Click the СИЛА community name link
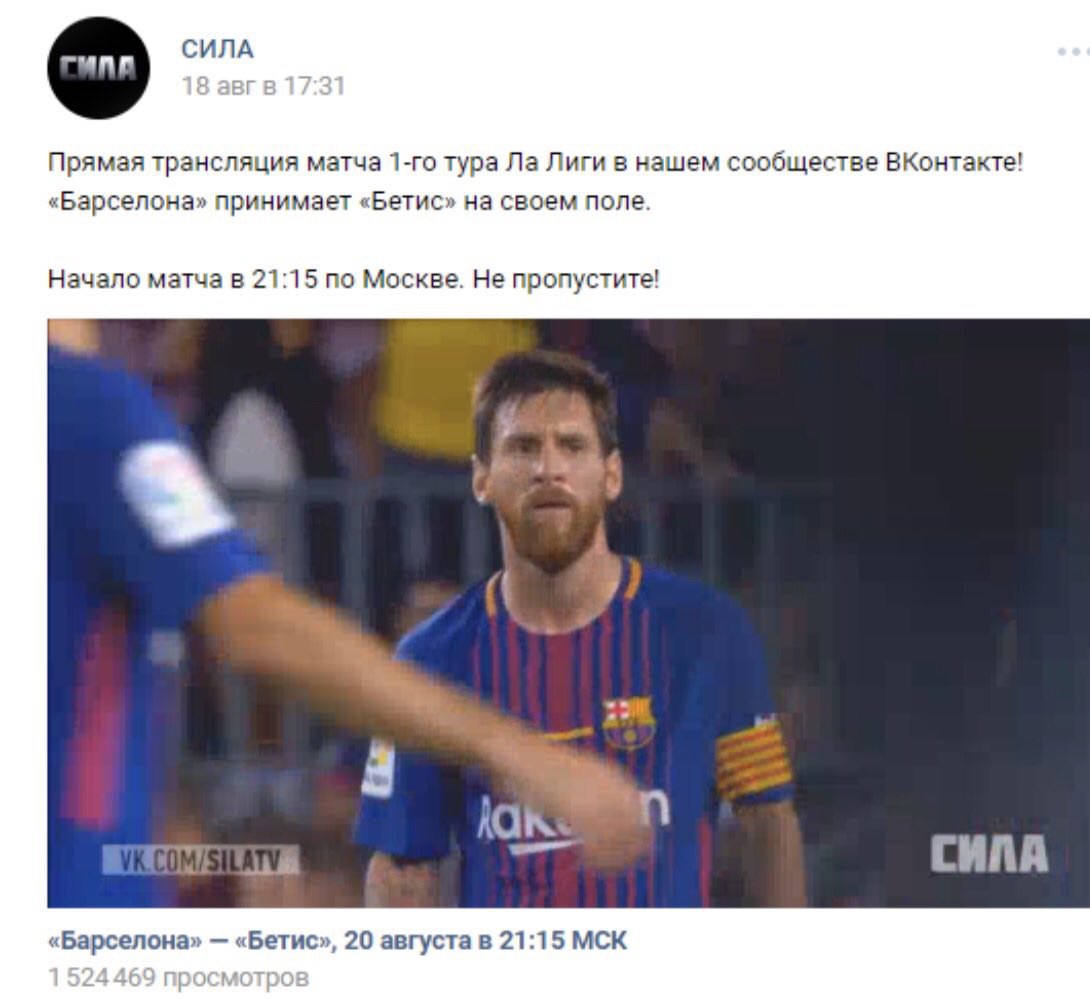 (x=218, y=49)
